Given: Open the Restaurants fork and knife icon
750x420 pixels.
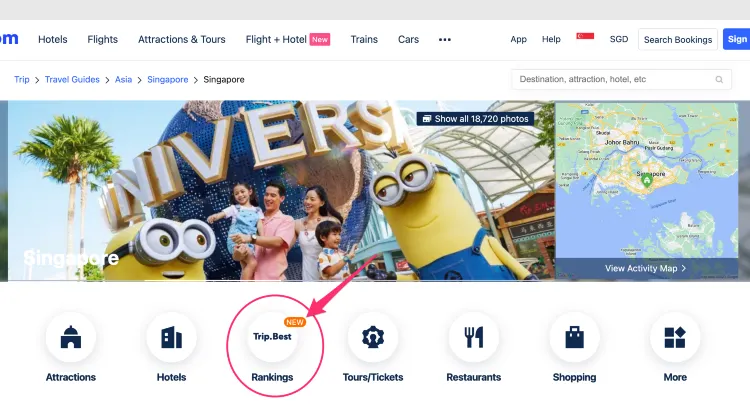Looking at the screenshot, I should [474, 337].
